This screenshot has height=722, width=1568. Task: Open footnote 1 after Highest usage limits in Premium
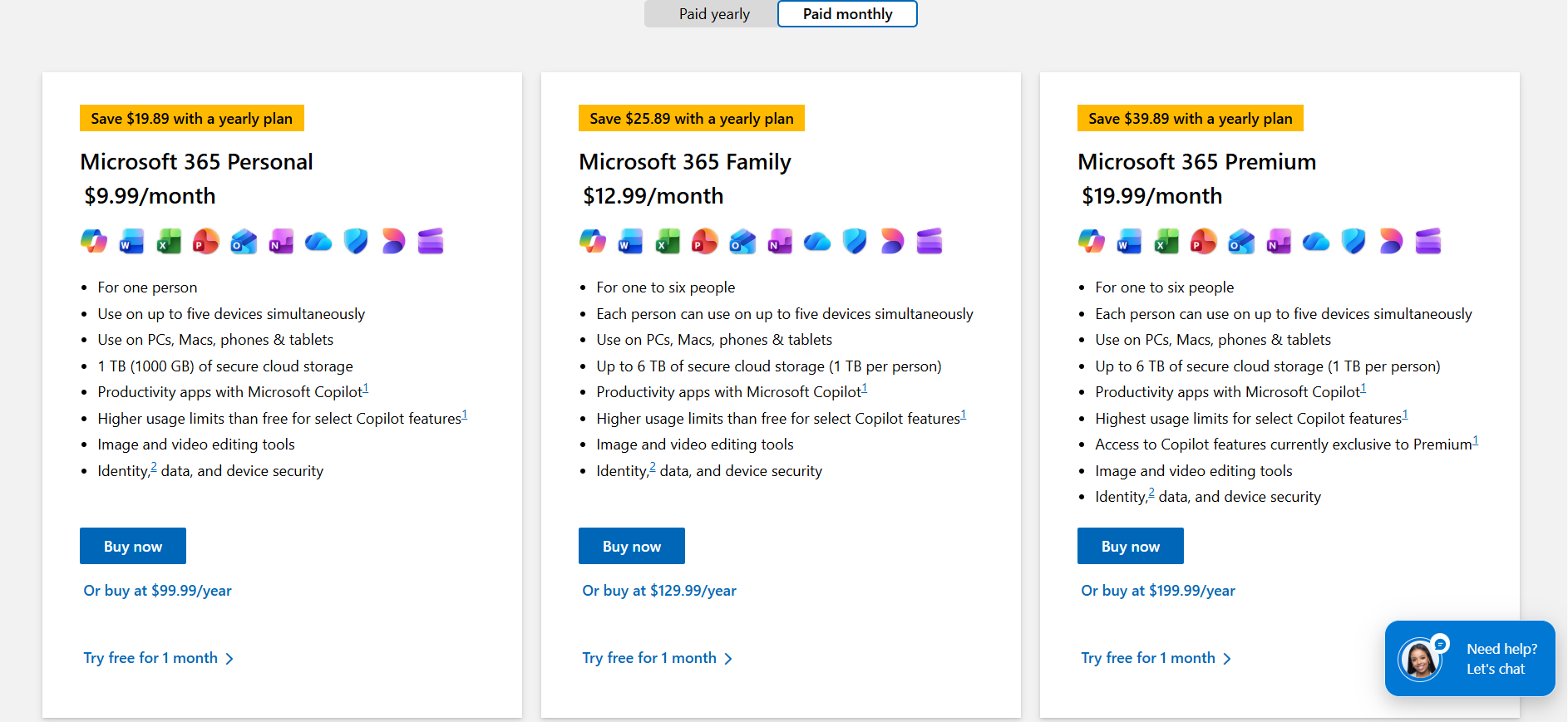1405,415
